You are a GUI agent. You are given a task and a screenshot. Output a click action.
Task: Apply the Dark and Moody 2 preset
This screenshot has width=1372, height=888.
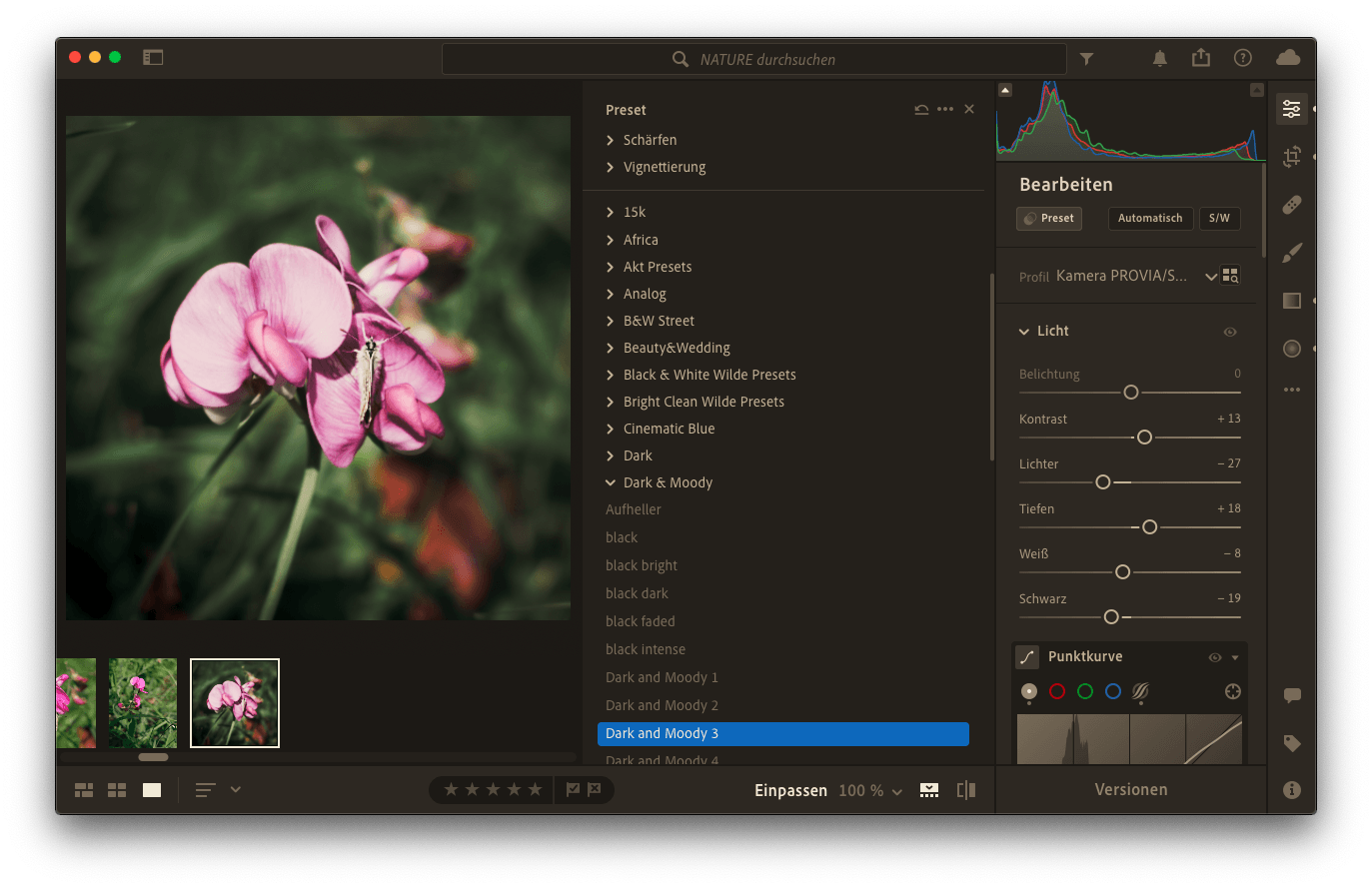click(x=662, y=705)
